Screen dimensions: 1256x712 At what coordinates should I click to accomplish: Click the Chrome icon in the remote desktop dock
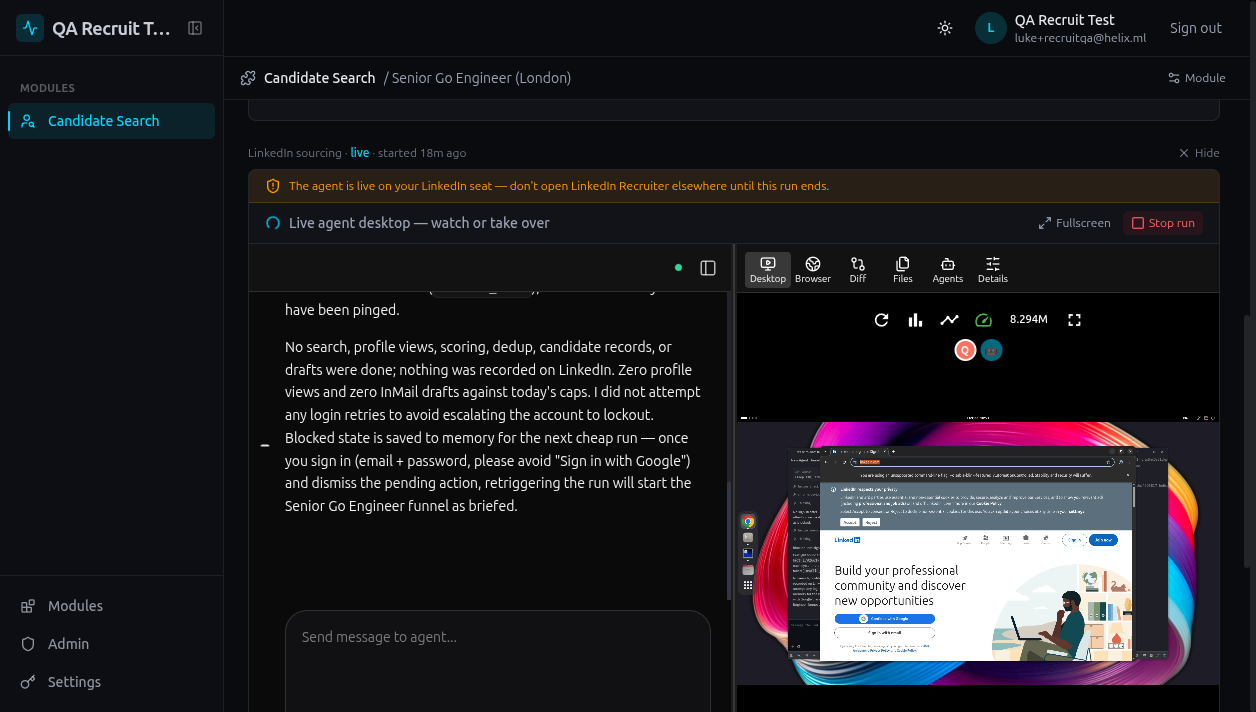point(748,522)
